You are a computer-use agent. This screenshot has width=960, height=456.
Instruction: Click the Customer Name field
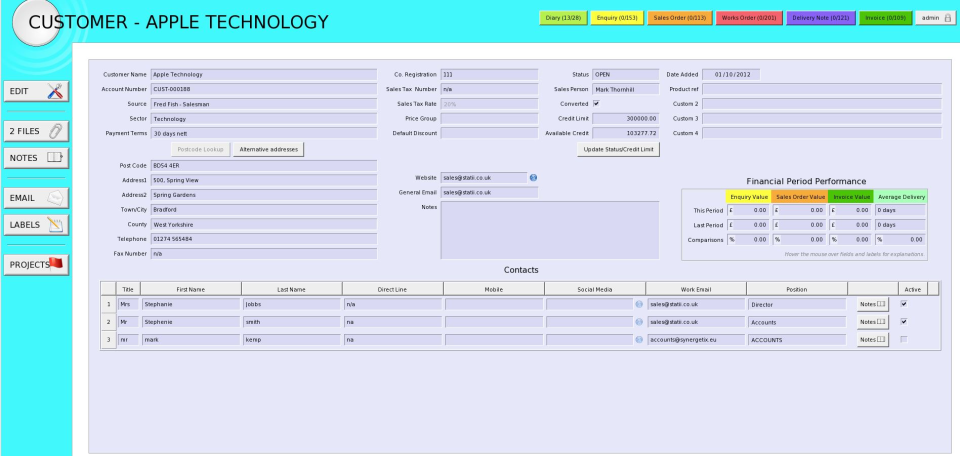pyautogui.click(x=264, y=75)
